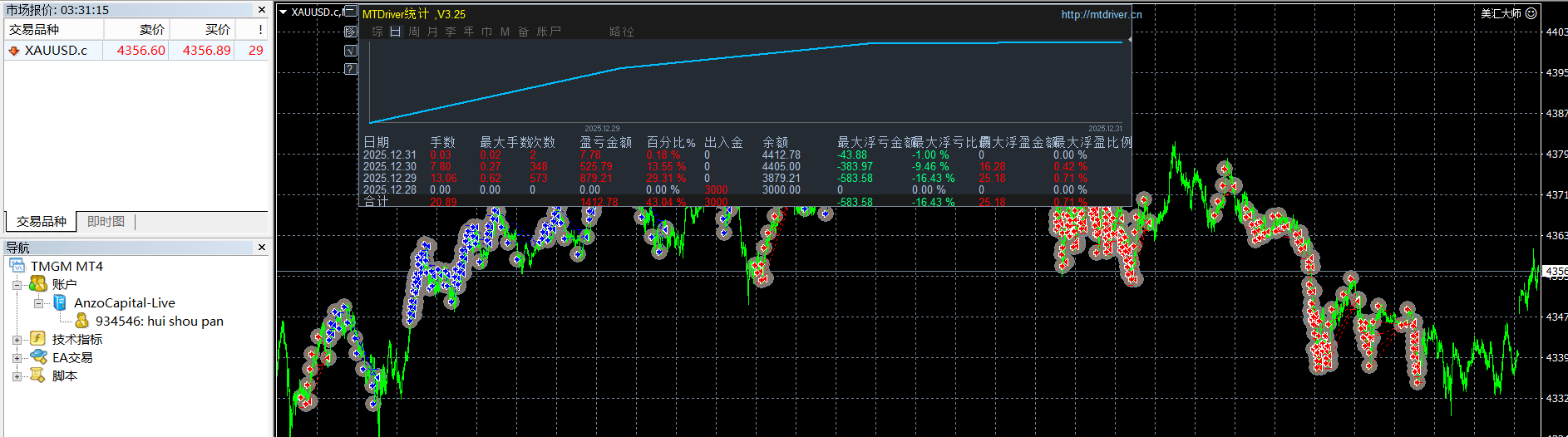The width and height of the screenshot is (1568, 437).
Task: Click the equity curve chart in MTDriver
Action: click(747, 81)
